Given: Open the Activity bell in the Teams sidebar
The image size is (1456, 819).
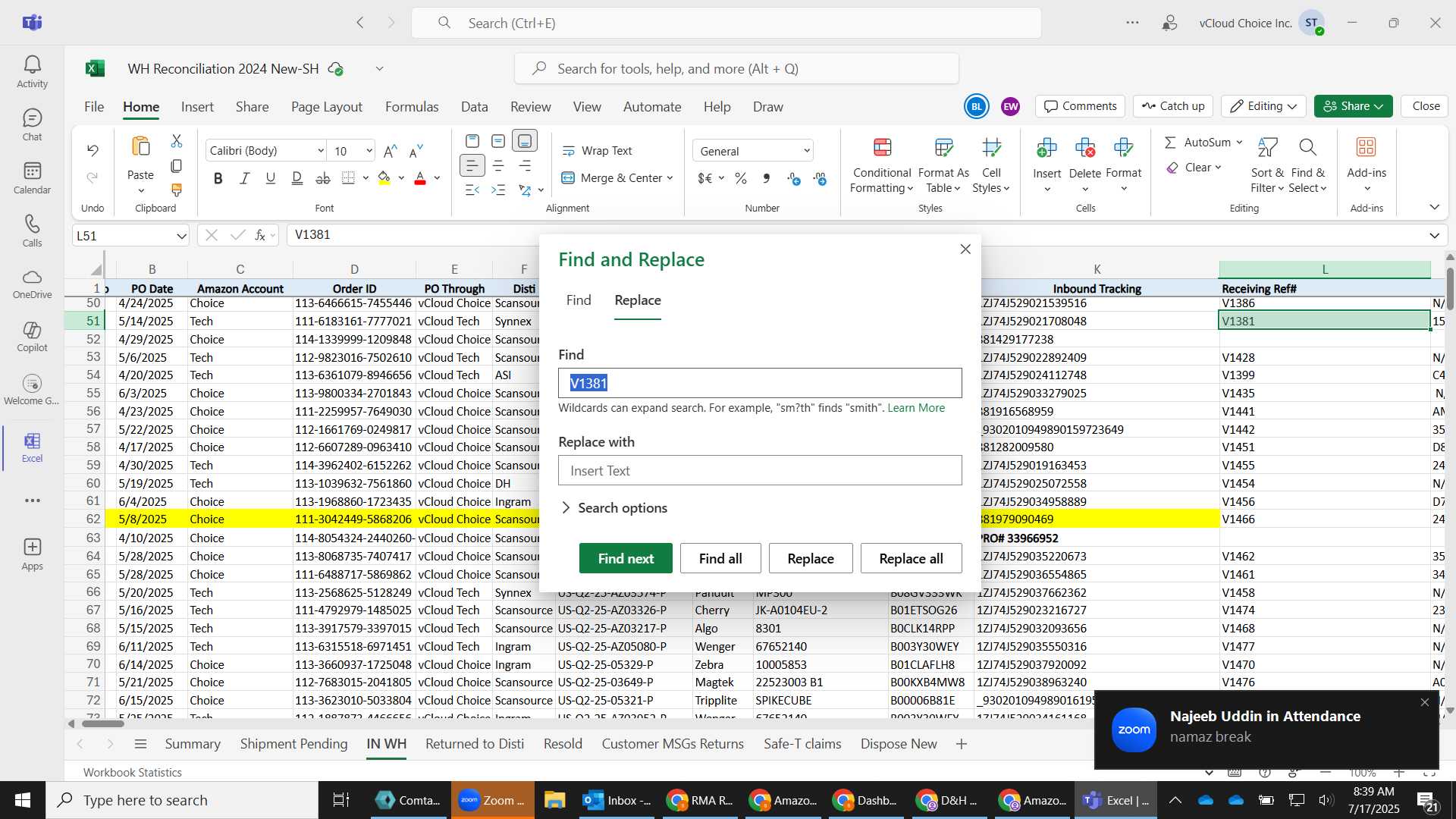Looking at the screenshot, I should click(32, 72).
